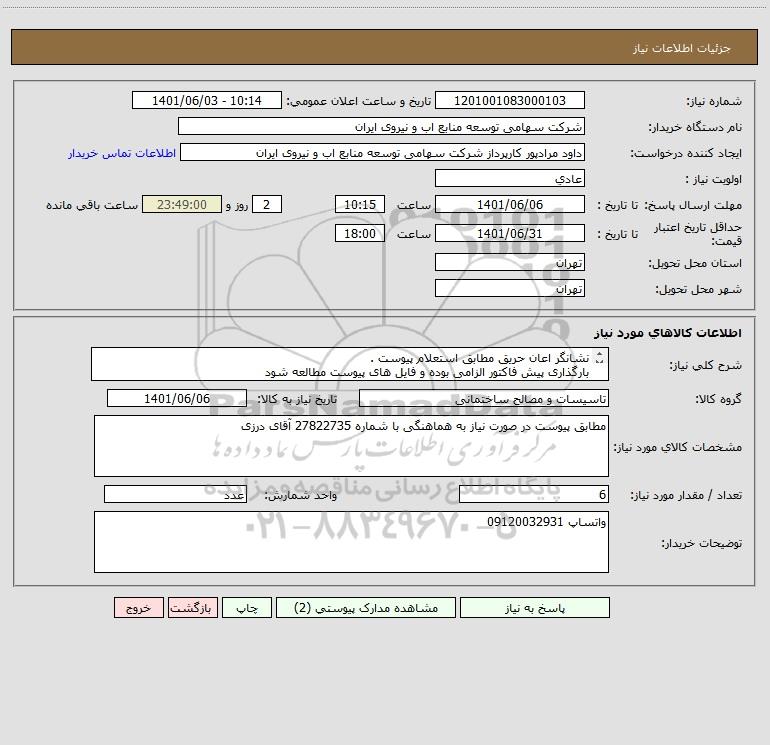Viewport: 770px width, 745px height.
Task: Click the spinner arrows in شرح کلی نیاز box
Action: point(599,358)
